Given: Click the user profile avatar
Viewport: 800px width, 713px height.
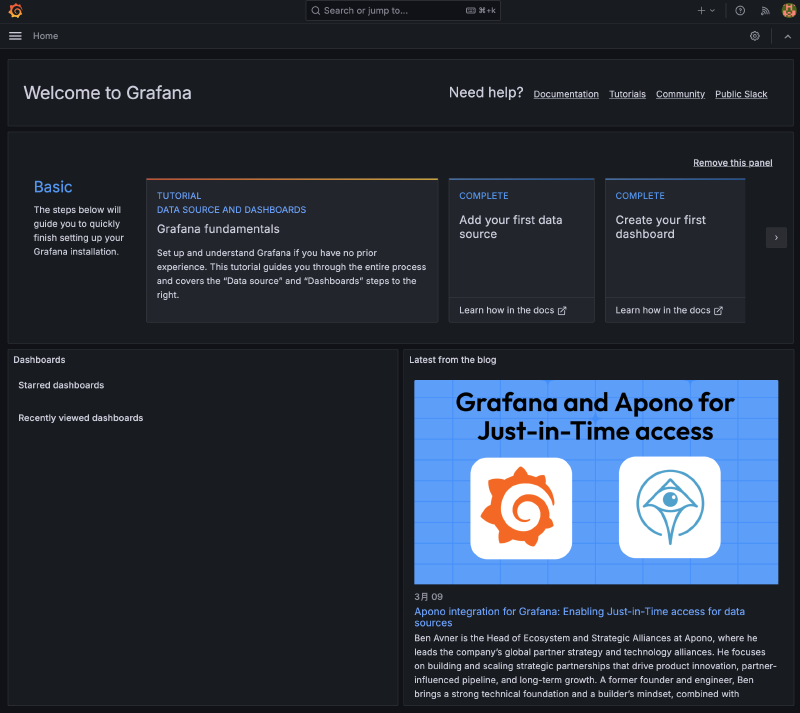Looking at the screenshot, I should 788,11.
